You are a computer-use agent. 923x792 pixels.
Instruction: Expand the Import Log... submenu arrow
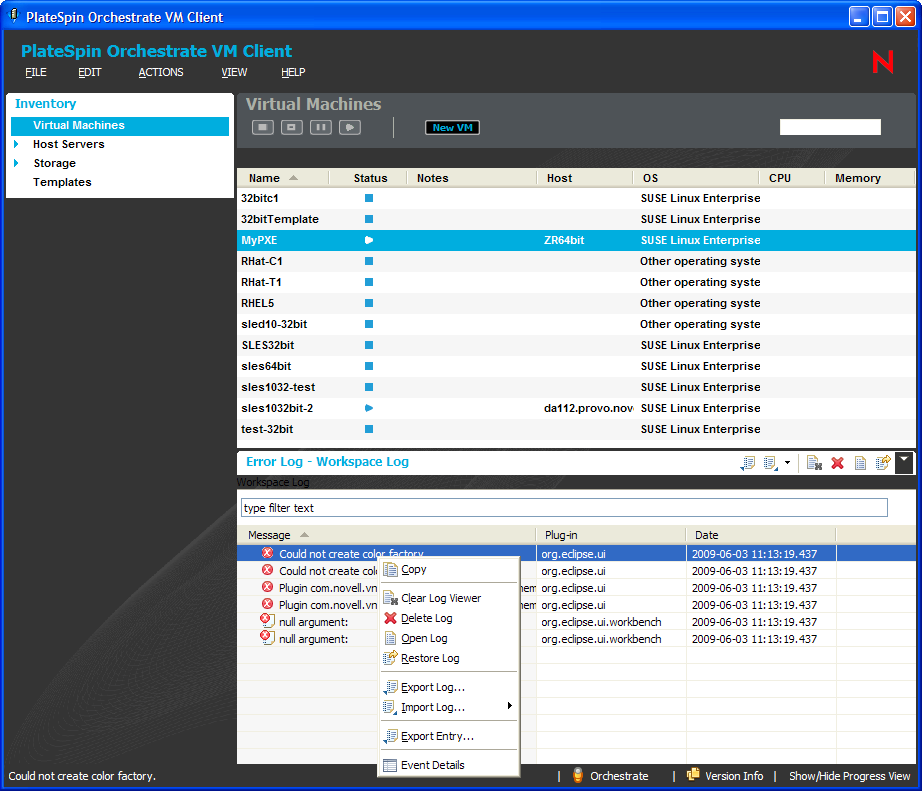[x=510, y=706]
